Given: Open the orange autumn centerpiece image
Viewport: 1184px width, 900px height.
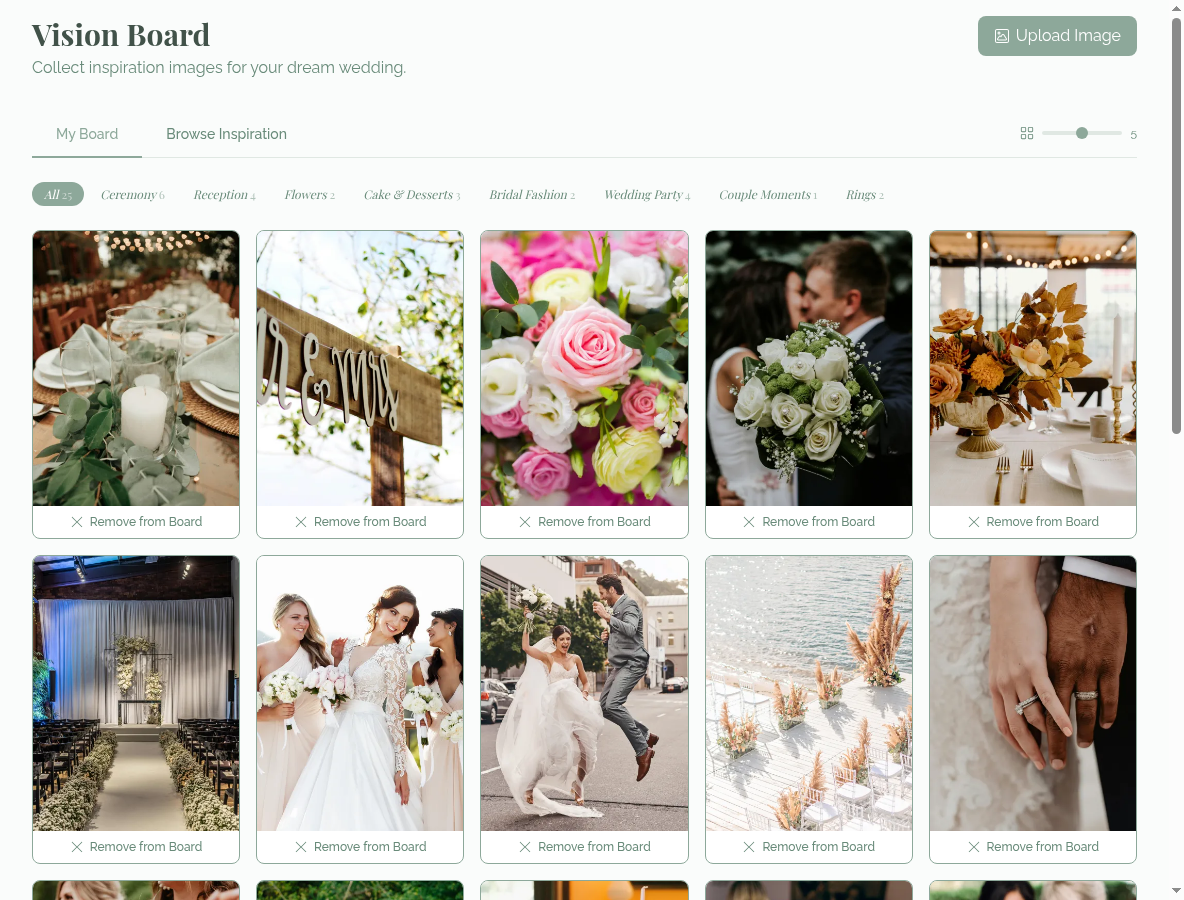Looking at the screenshot, I should pyautogui.click(x=1033, y=368).
